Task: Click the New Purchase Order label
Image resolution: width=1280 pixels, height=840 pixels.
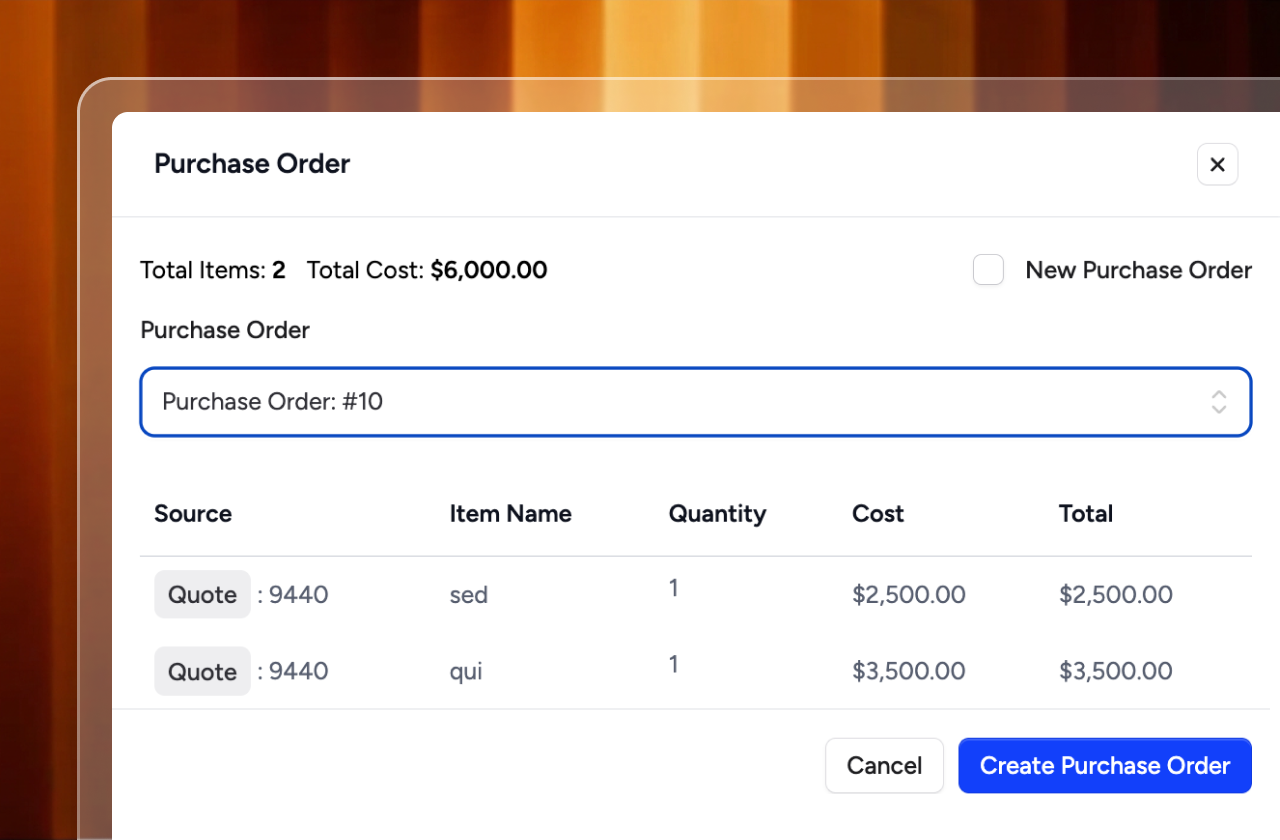Action: pyautogui.click(x=1138, y=270)
